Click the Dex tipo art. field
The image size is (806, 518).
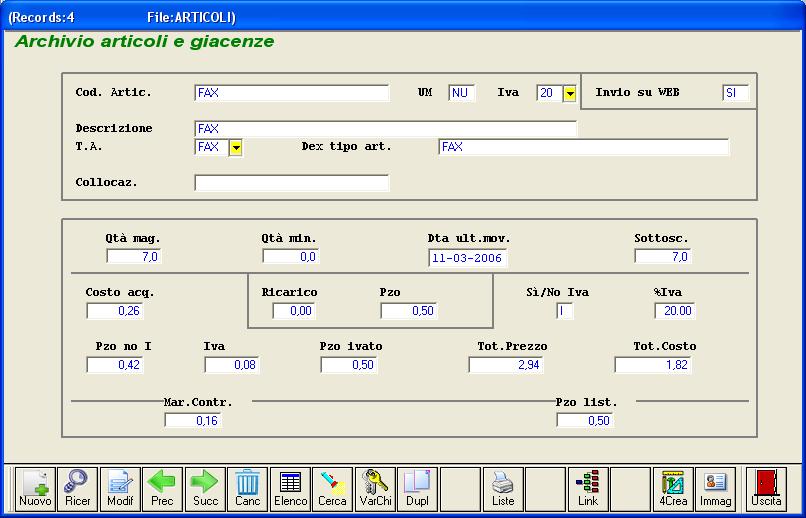click(583, 147)
